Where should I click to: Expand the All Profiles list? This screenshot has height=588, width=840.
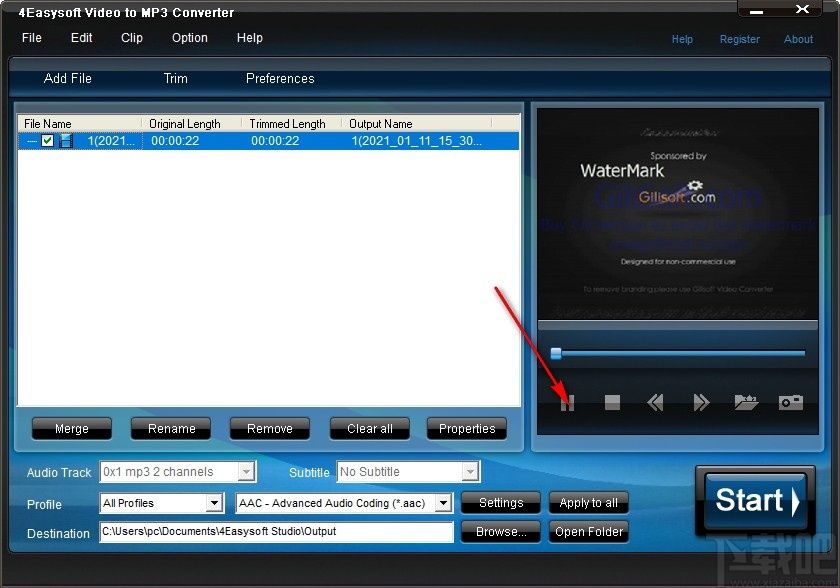pos(215,503)
